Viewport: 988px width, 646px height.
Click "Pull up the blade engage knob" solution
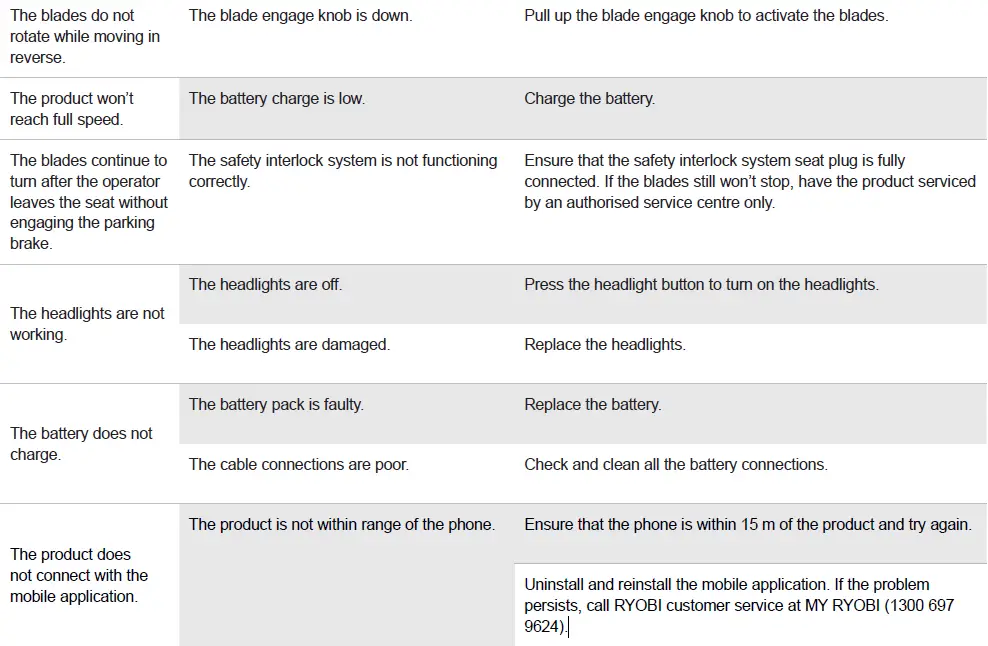(705, 16)
